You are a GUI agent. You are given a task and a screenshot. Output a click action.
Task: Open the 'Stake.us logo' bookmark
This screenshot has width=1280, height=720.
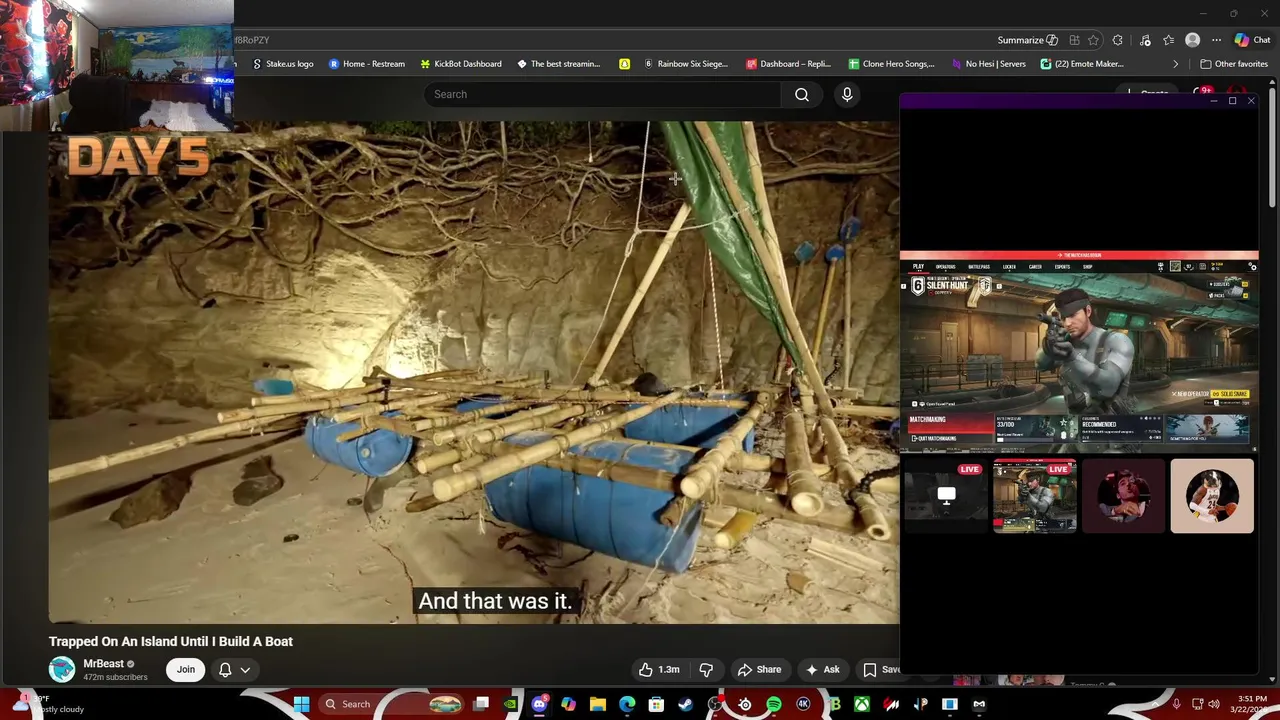click(283, 64)
